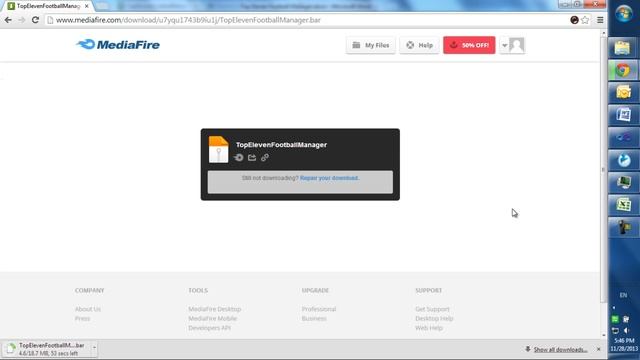Click the TopElevenFootballM...bar download item
The width and height of the screenshot is (640, 360).
click(47, 349)
